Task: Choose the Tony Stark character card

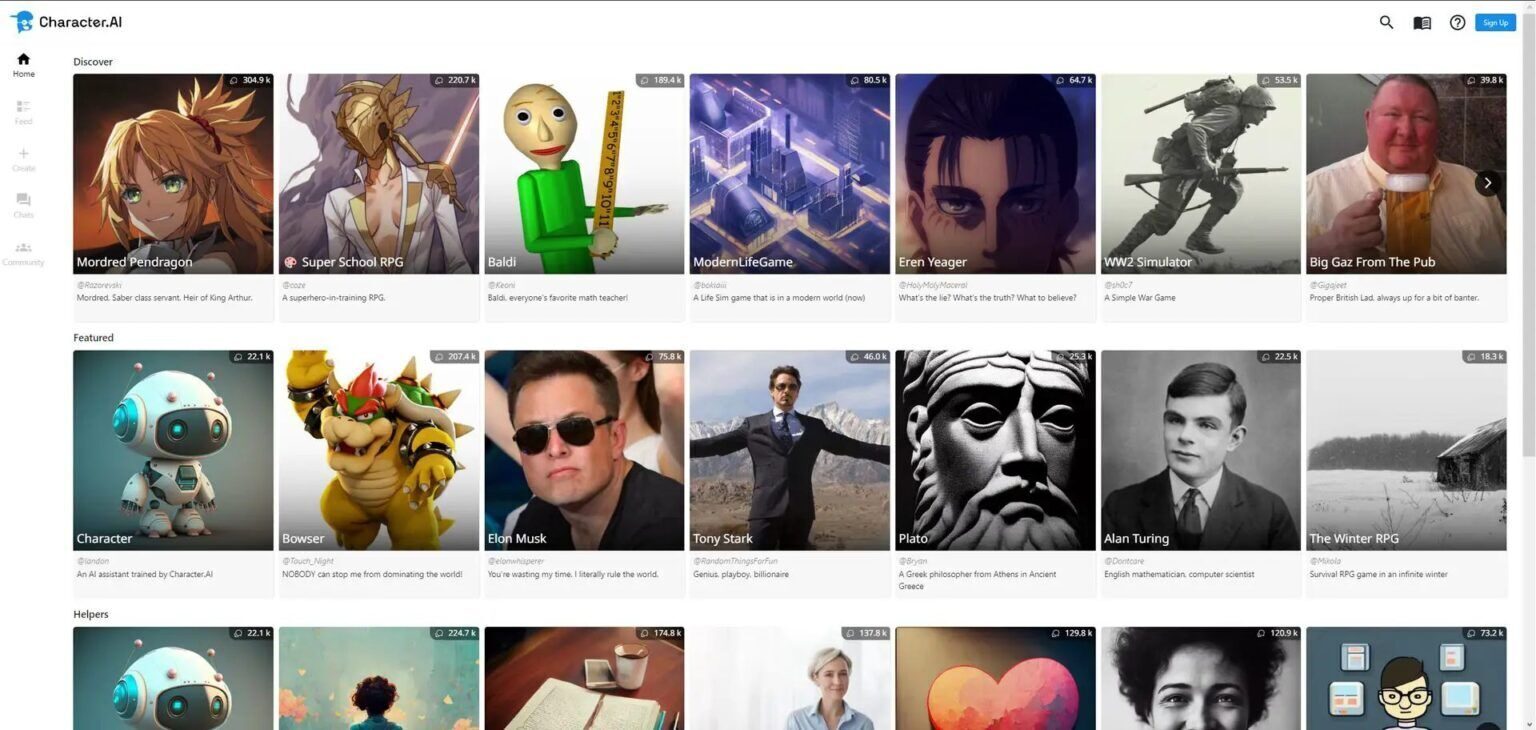Action: coord(789,474)
